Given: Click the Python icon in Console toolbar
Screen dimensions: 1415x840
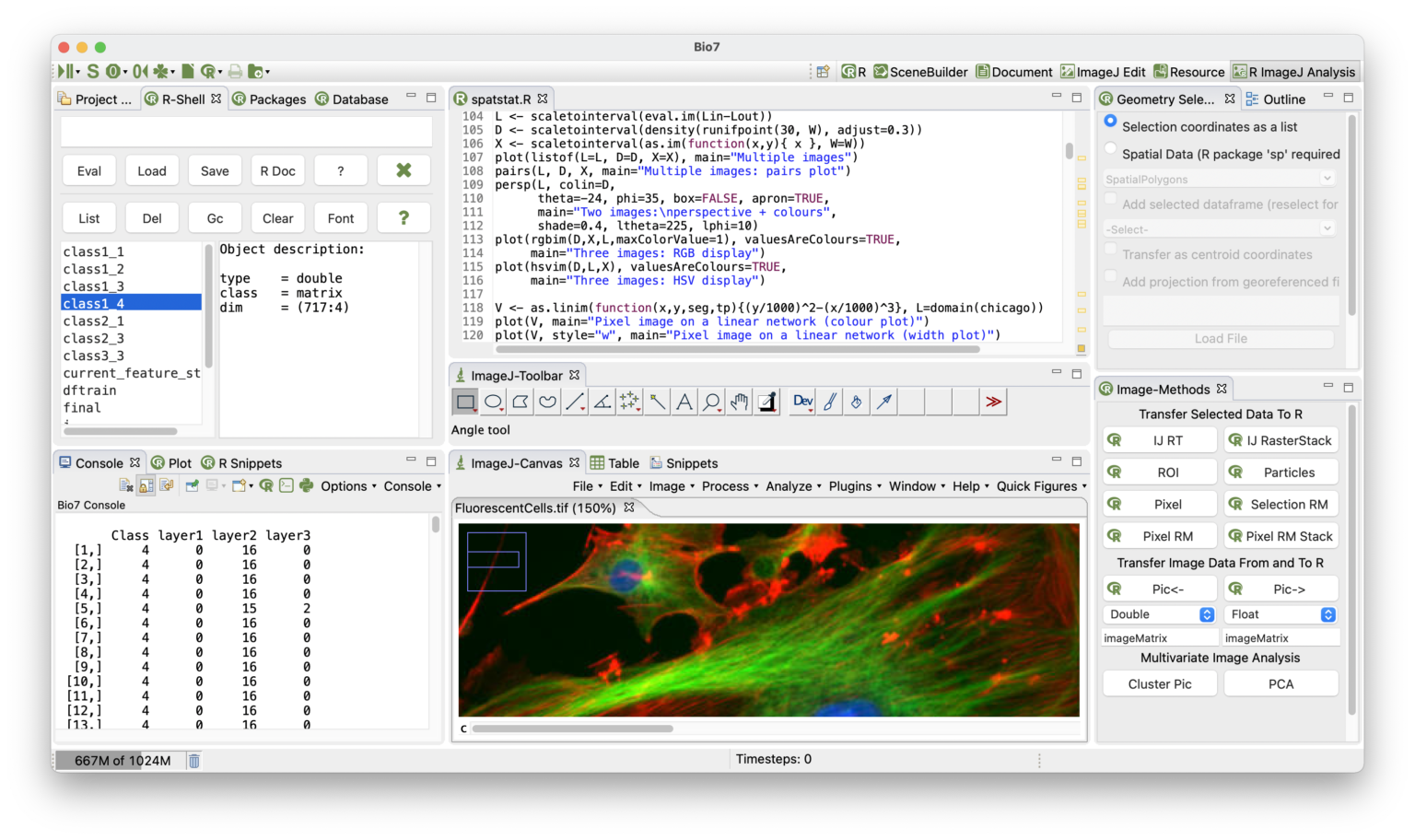Looking at the screenshot, I should coord(307,485).
